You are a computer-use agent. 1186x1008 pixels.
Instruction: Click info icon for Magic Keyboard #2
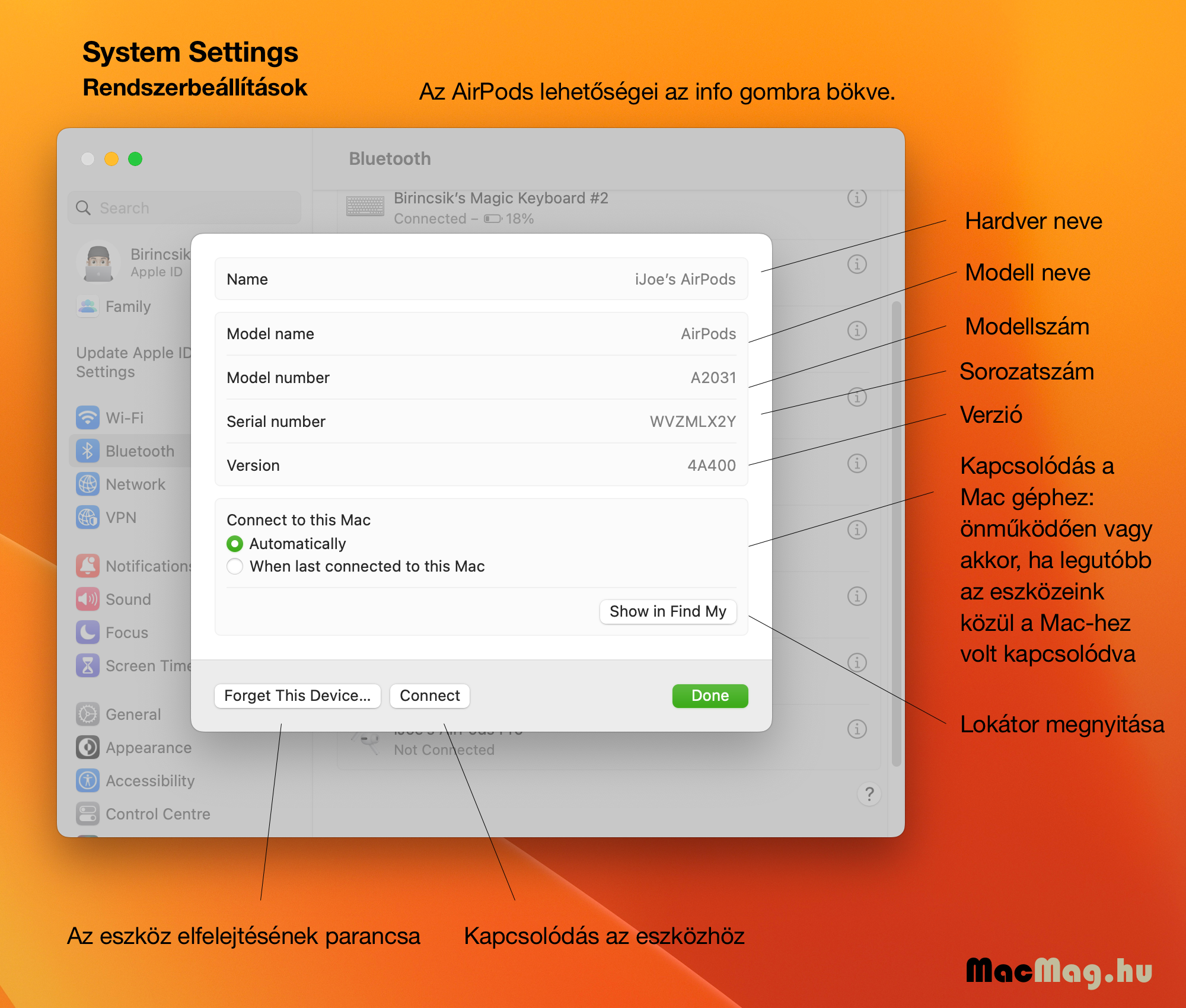tap(857, 197)
